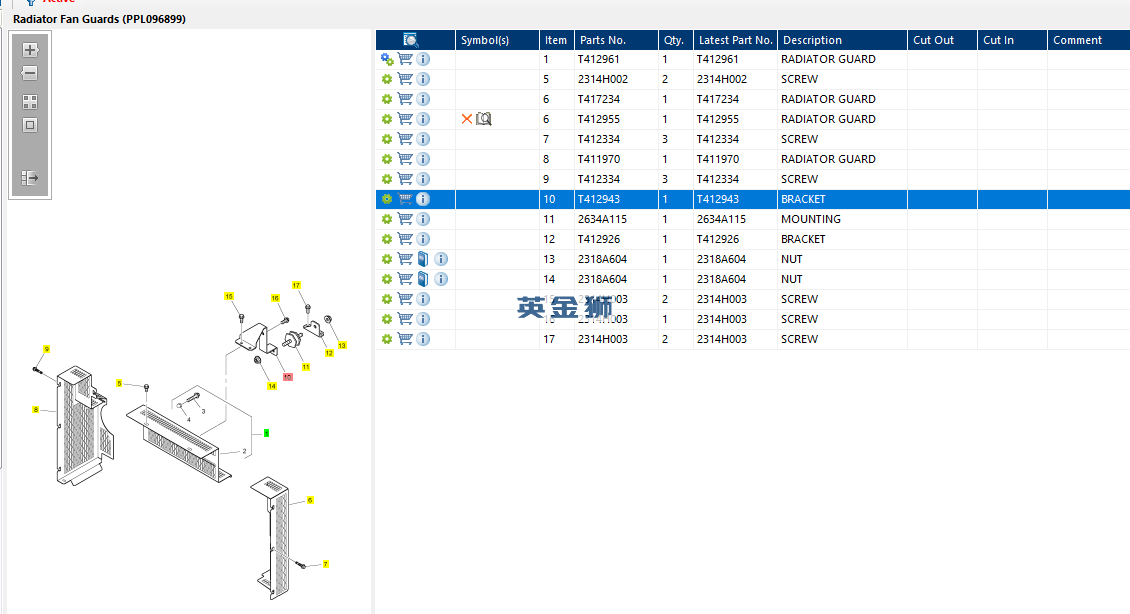
Task: Click the Latest Part No. column header
Action: coord(735,40)
